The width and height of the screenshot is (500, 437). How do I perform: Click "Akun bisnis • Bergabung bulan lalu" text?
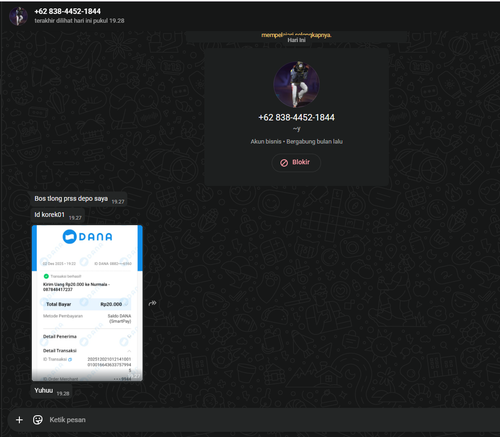(x=296, y=142)
